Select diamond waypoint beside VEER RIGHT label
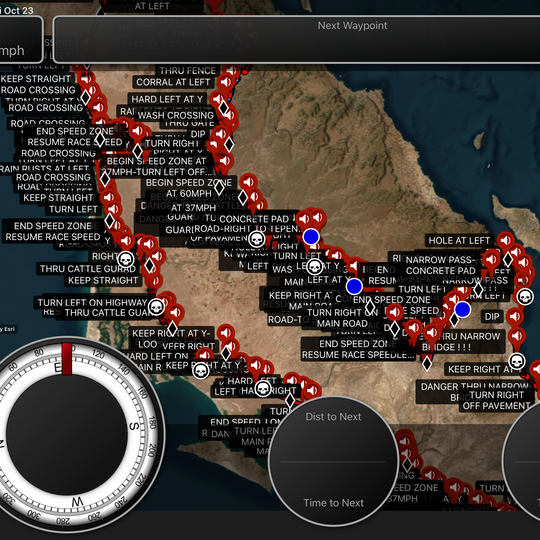This screenshot has width=540, height=540. click(x=226, y=353)
